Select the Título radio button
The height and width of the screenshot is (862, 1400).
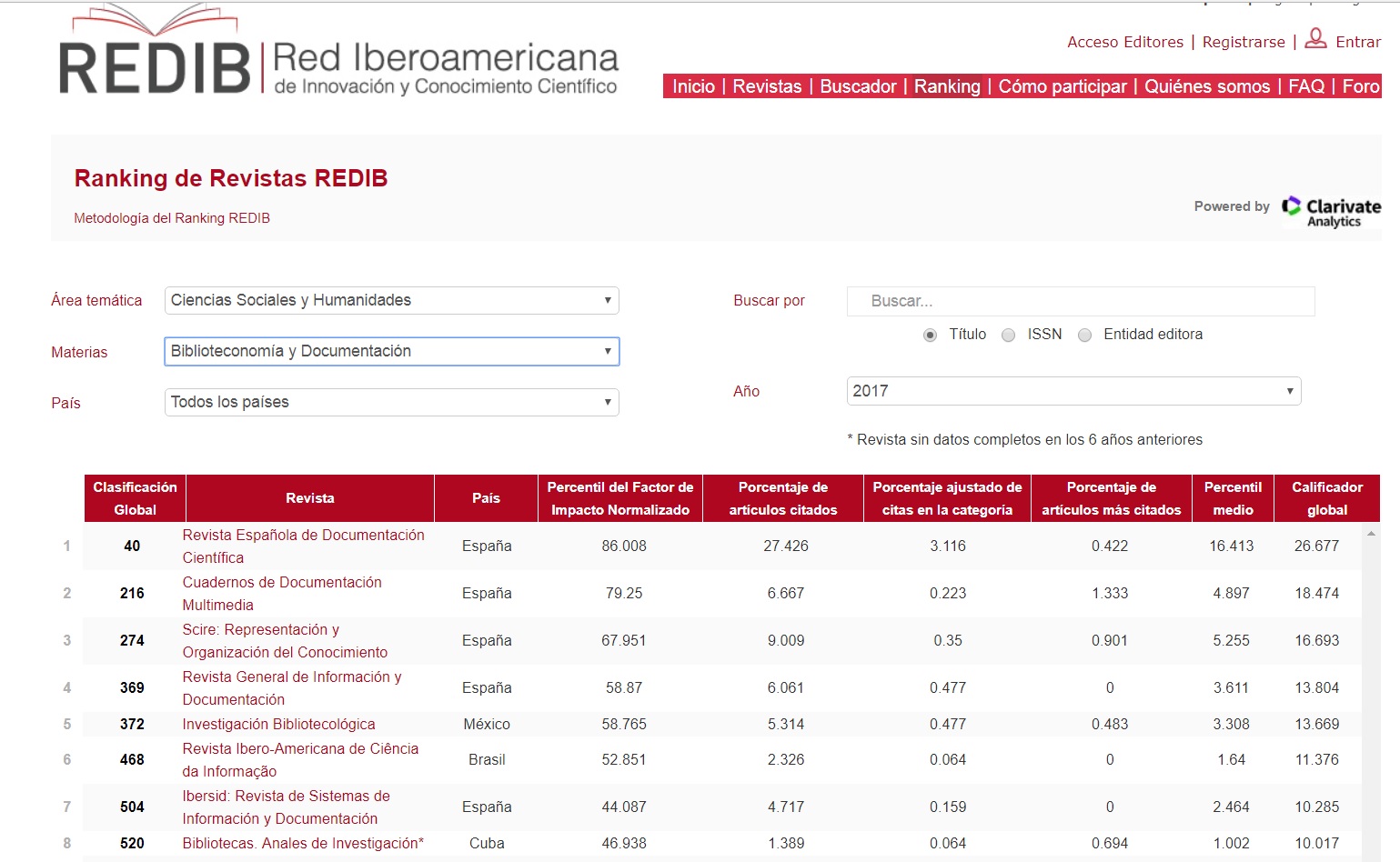[x=930, y=336]
